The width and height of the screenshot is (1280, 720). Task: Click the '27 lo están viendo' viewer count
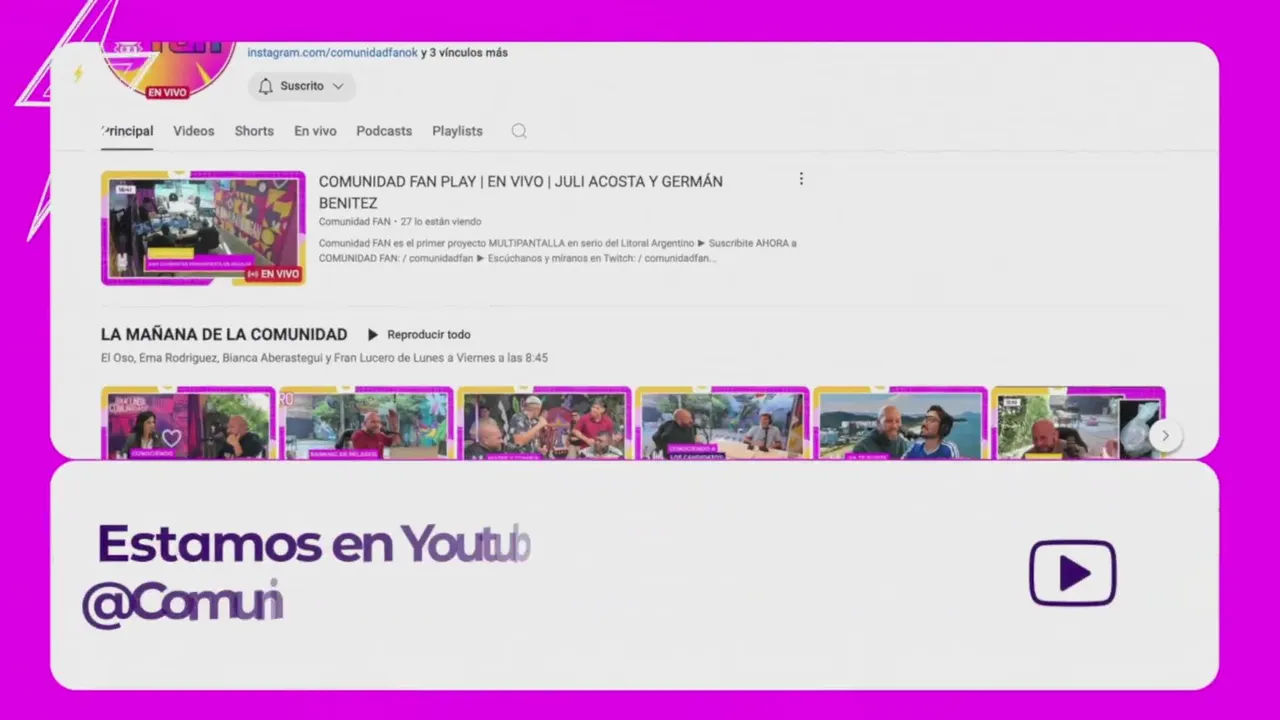point(441,222)
